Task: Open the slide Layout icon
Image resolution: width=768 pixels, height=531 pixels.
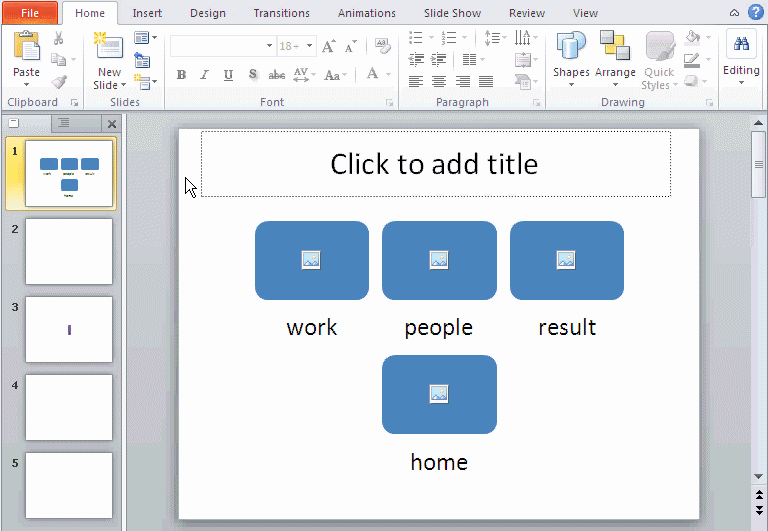Action: pyautogui.click(x=142, y=38)
